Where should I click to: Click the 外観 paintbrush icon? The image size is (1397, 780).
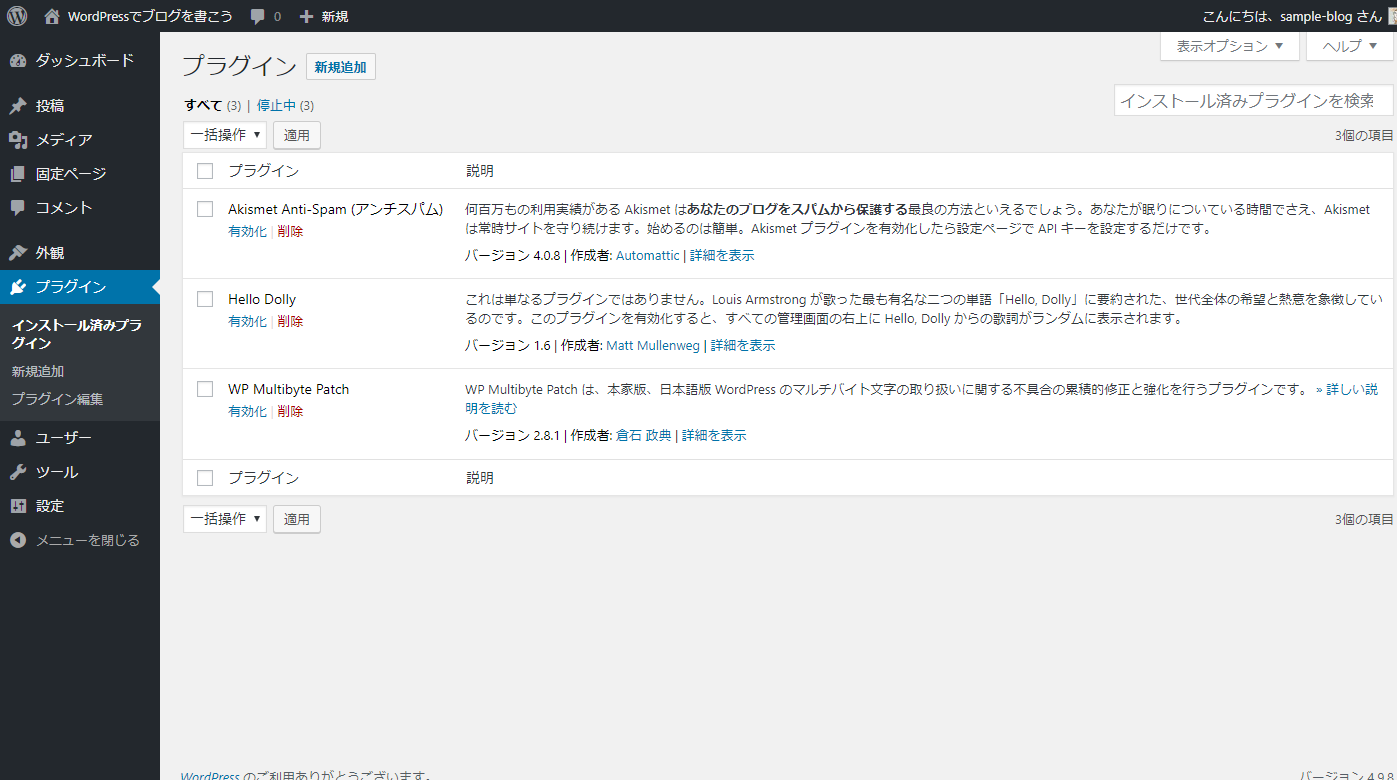(18, 253)
